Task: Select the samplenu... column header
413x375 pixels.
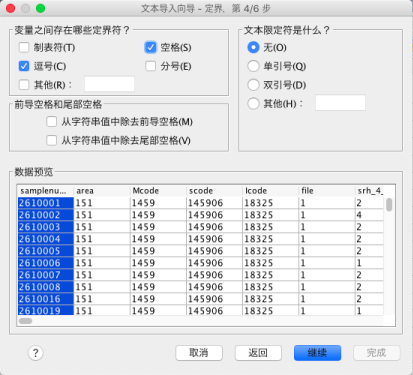Action: point(46,191)
